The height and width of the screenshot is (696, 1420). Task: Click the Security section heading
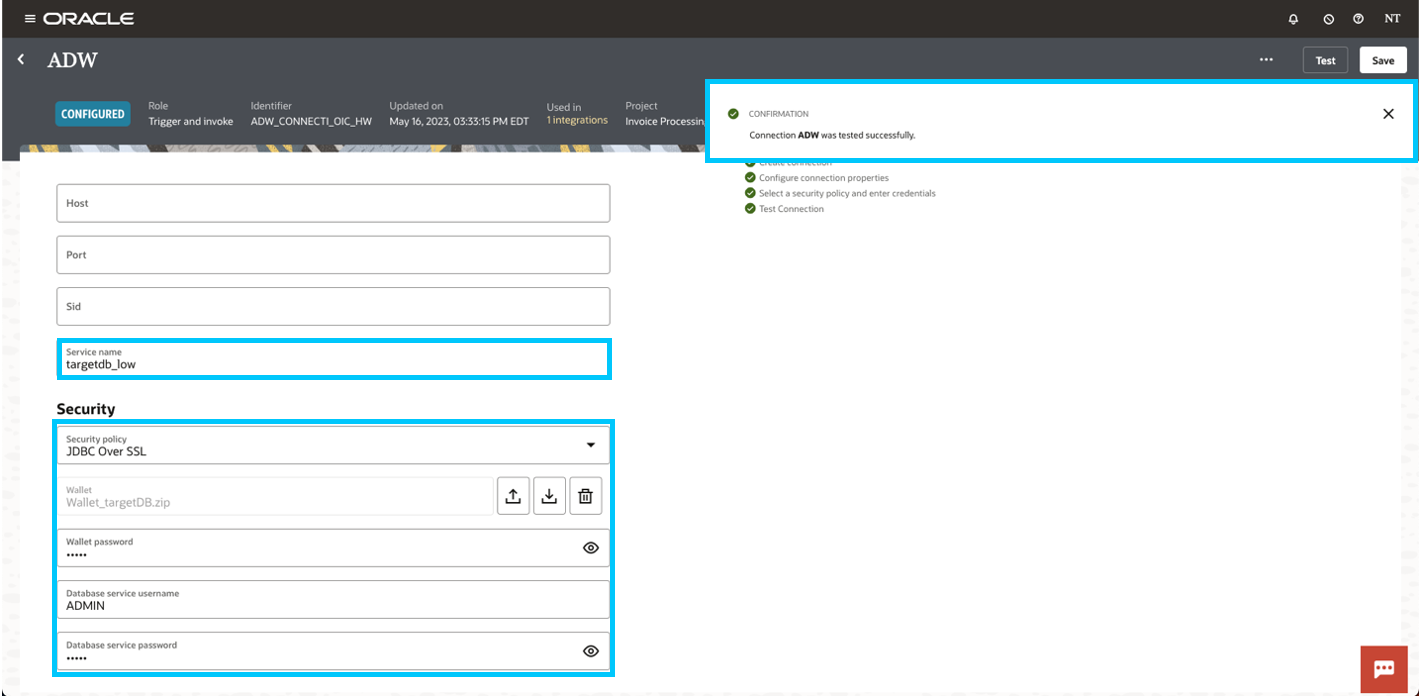[x=86, y=409]
